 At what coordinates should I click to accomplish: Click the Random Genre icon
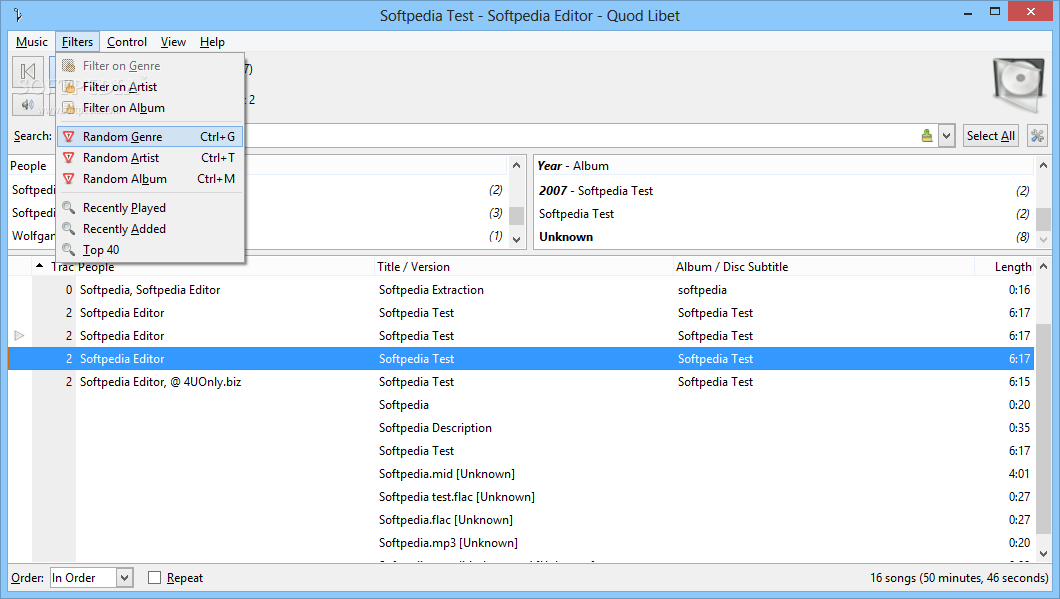(x=68, y=137)
